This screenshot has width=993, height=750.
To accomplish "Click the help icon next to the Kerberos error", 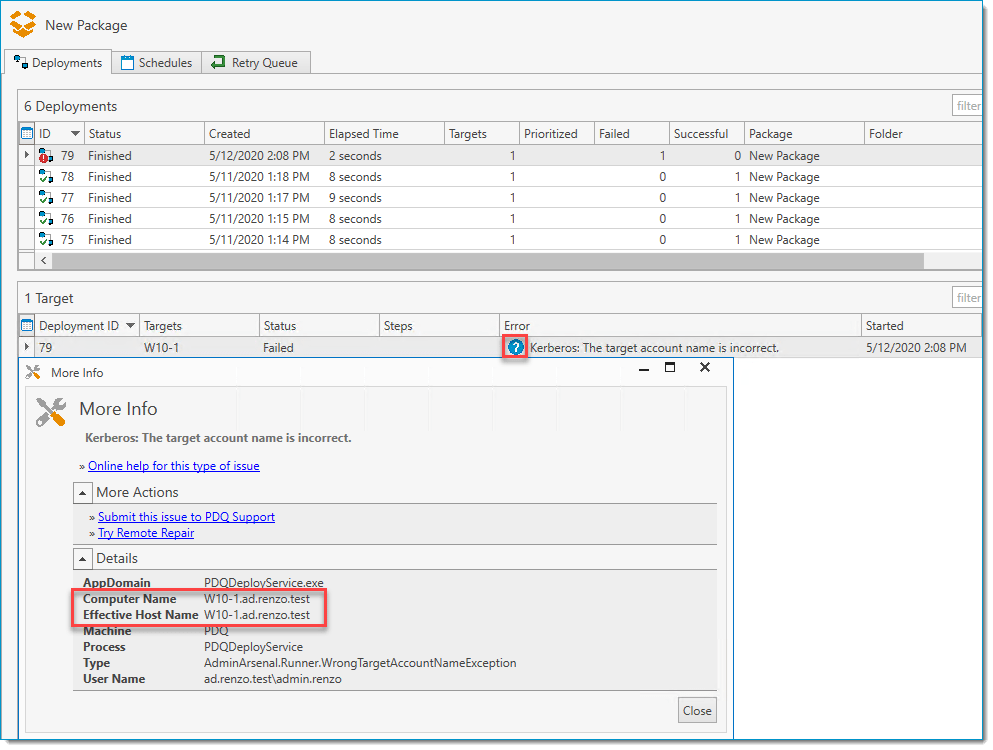I will [514, 347].
